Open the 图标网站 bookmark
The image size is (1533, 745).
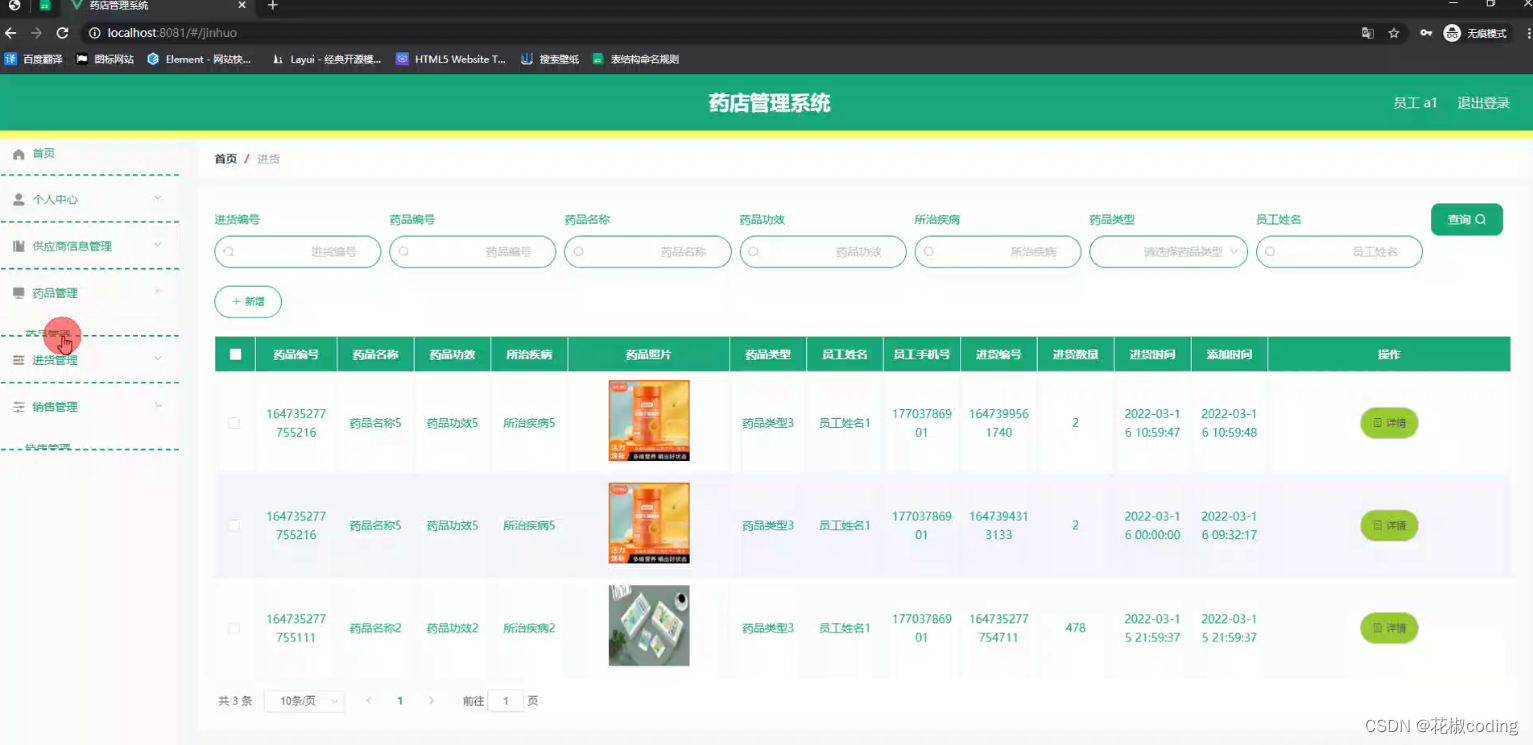point(105,59)
